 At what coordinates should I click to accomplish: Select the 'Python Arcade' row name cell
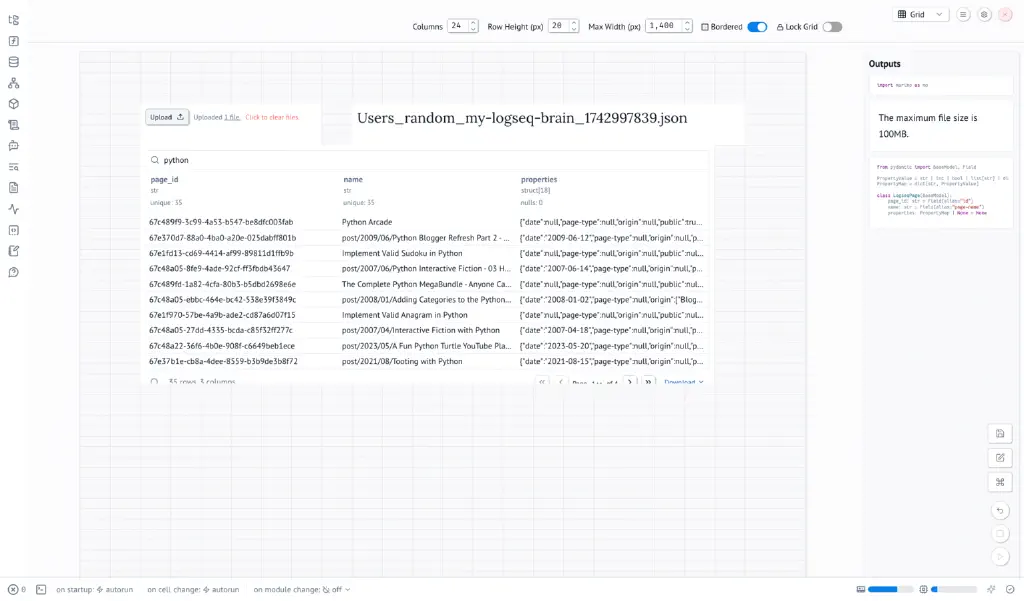click(x=367, y=222)
